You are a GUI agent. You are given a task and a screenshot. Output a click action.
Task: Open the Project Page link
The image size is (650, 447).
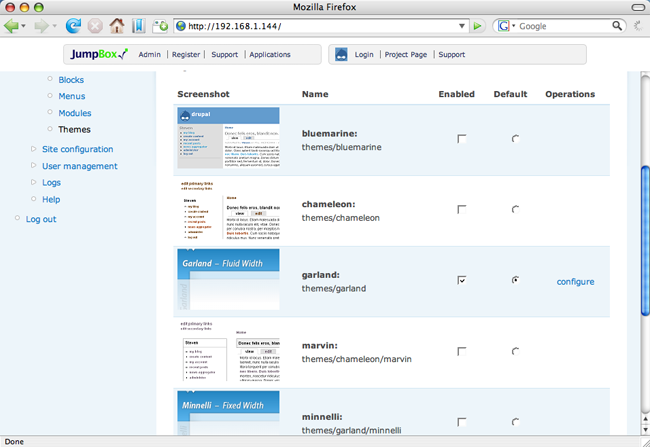click(x=405, y=54)
